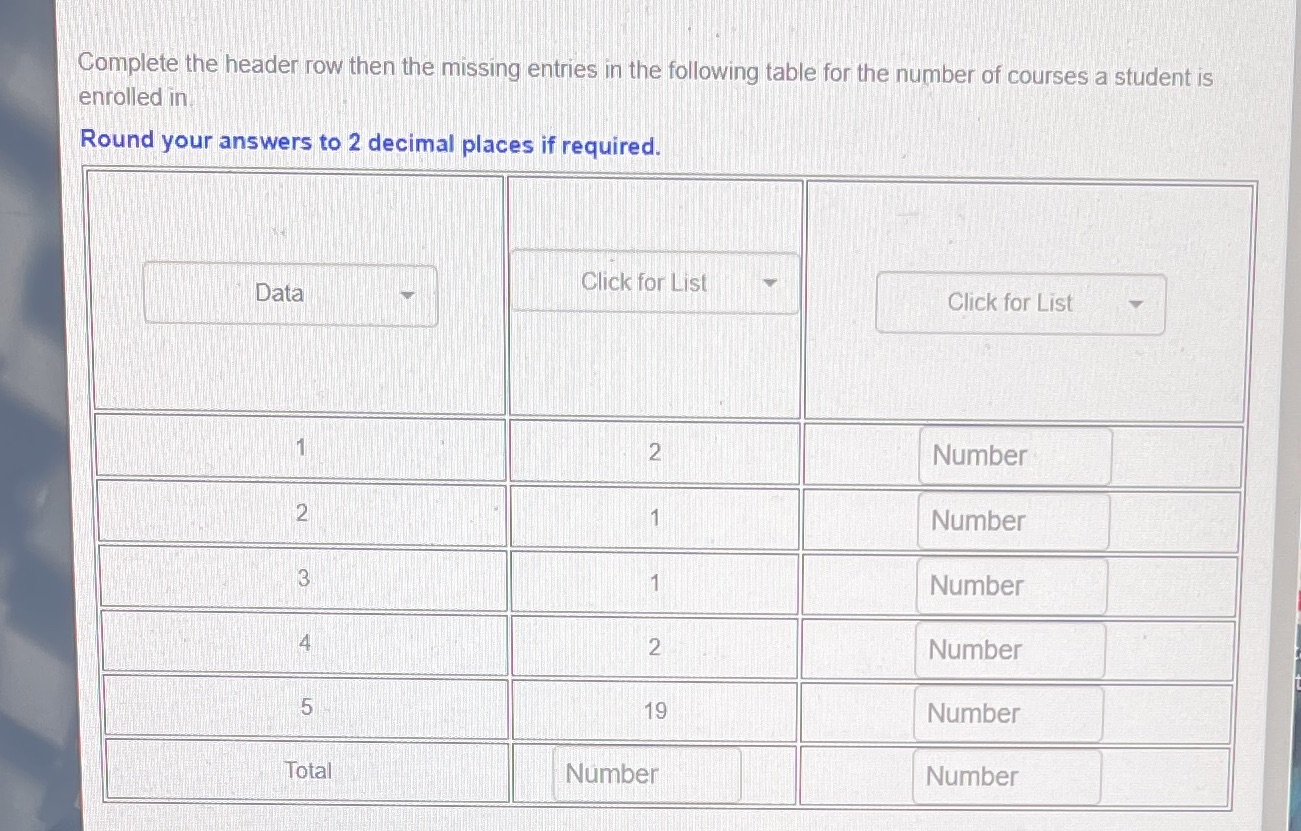
Task: Select the Total label cell
Action: tap(305, 770)
